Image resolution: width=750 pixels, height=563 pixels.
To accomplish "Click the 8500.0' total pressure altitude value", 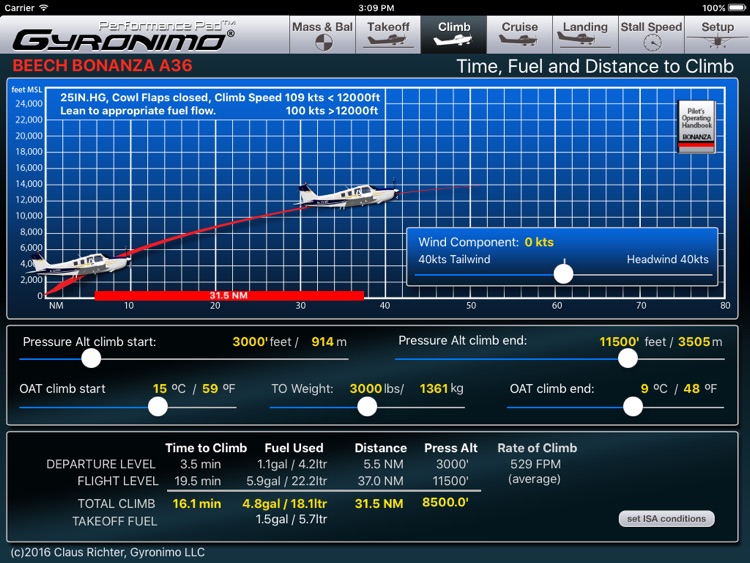I will tap(445, 502).
